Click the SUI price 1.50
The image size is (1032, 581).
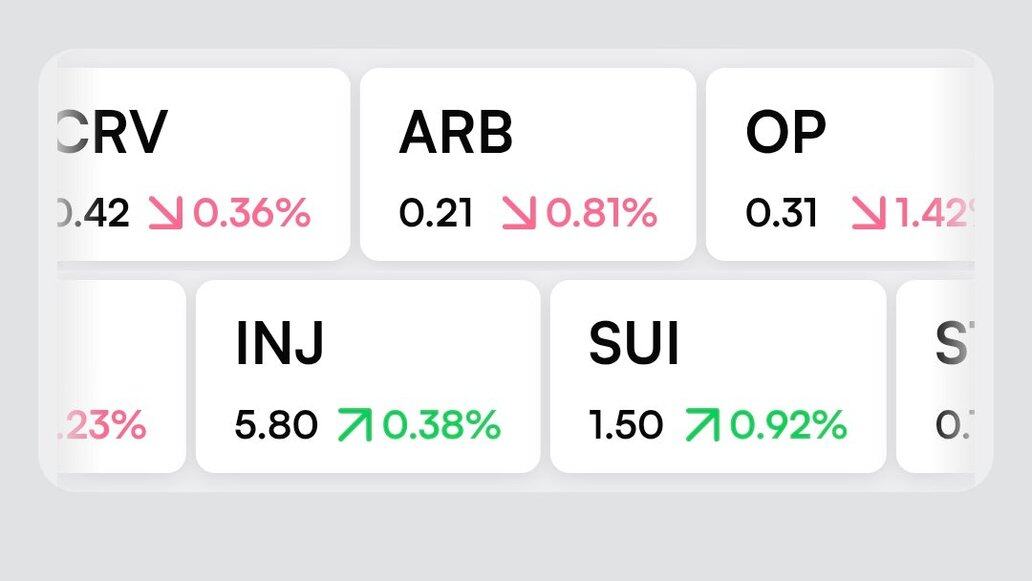(625, 426)
